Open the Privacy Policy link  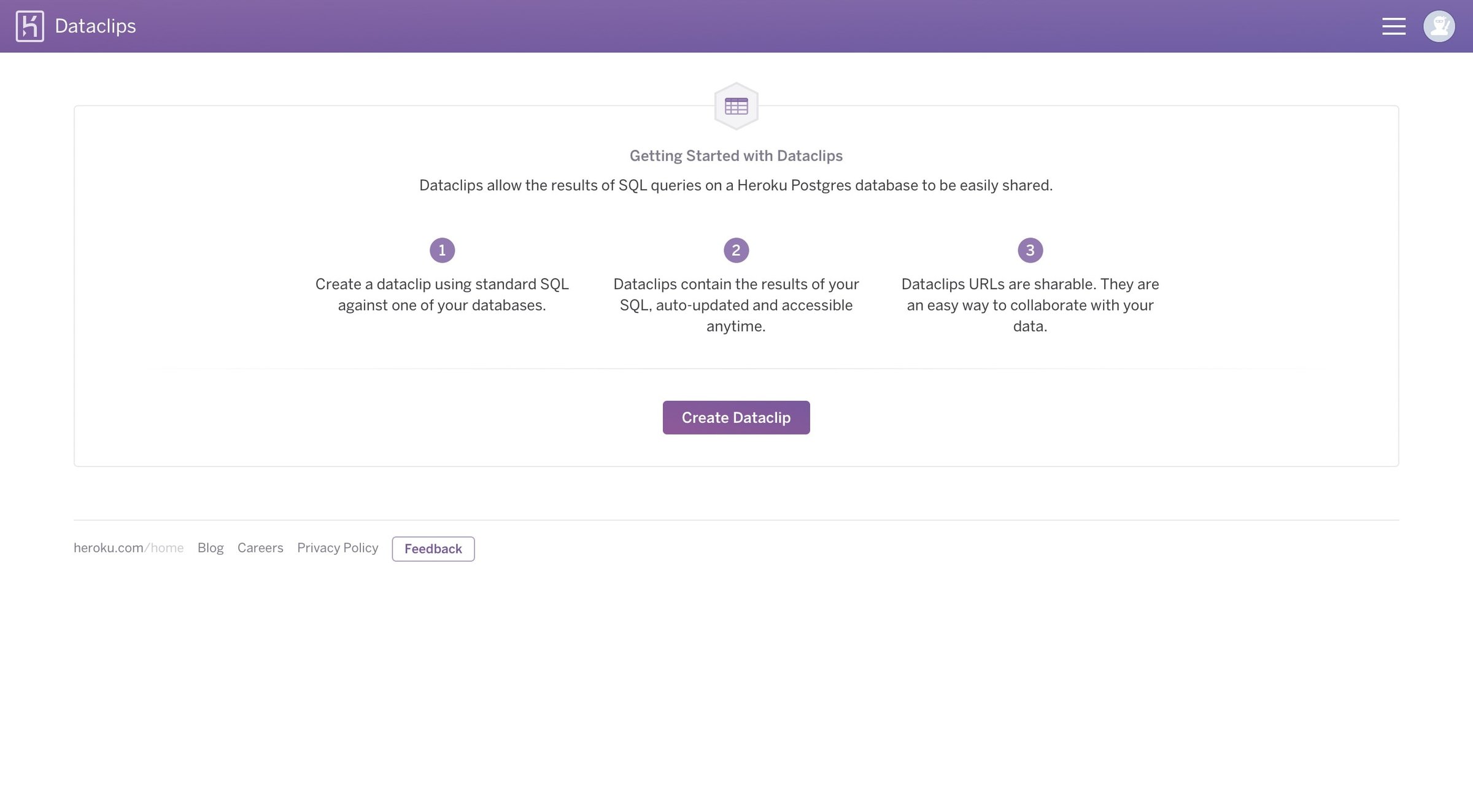tap(338, 547)
